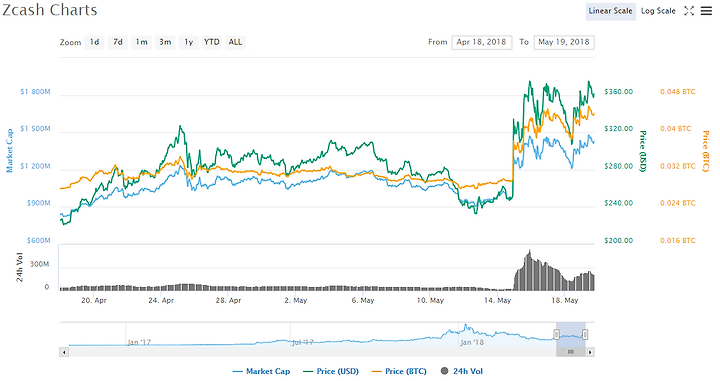Switch chart to Linear Scale
The height and width of the screenshot is (381, 720).
(610, 11)
